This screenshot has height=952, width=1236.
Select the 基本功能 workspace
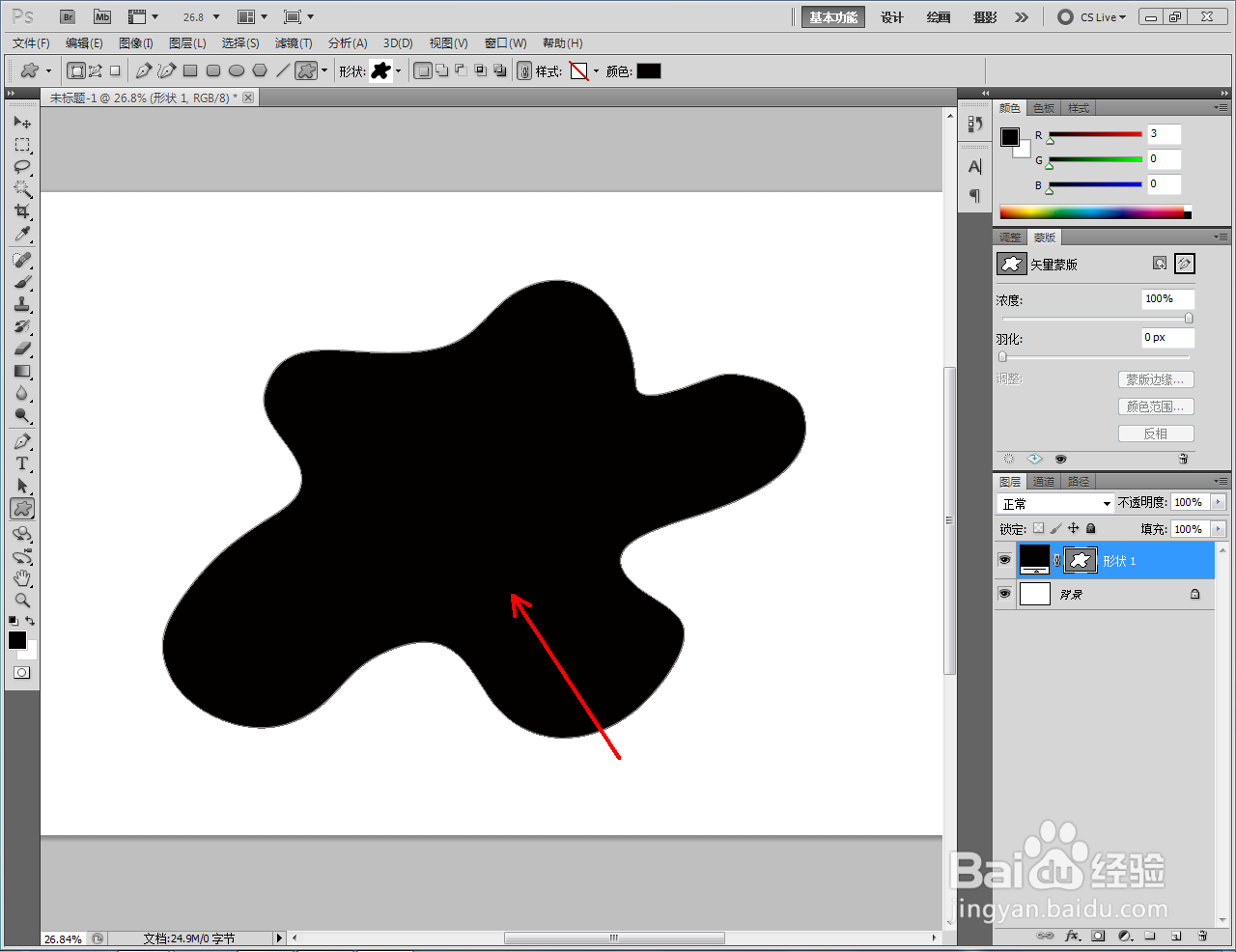point(832,16)
